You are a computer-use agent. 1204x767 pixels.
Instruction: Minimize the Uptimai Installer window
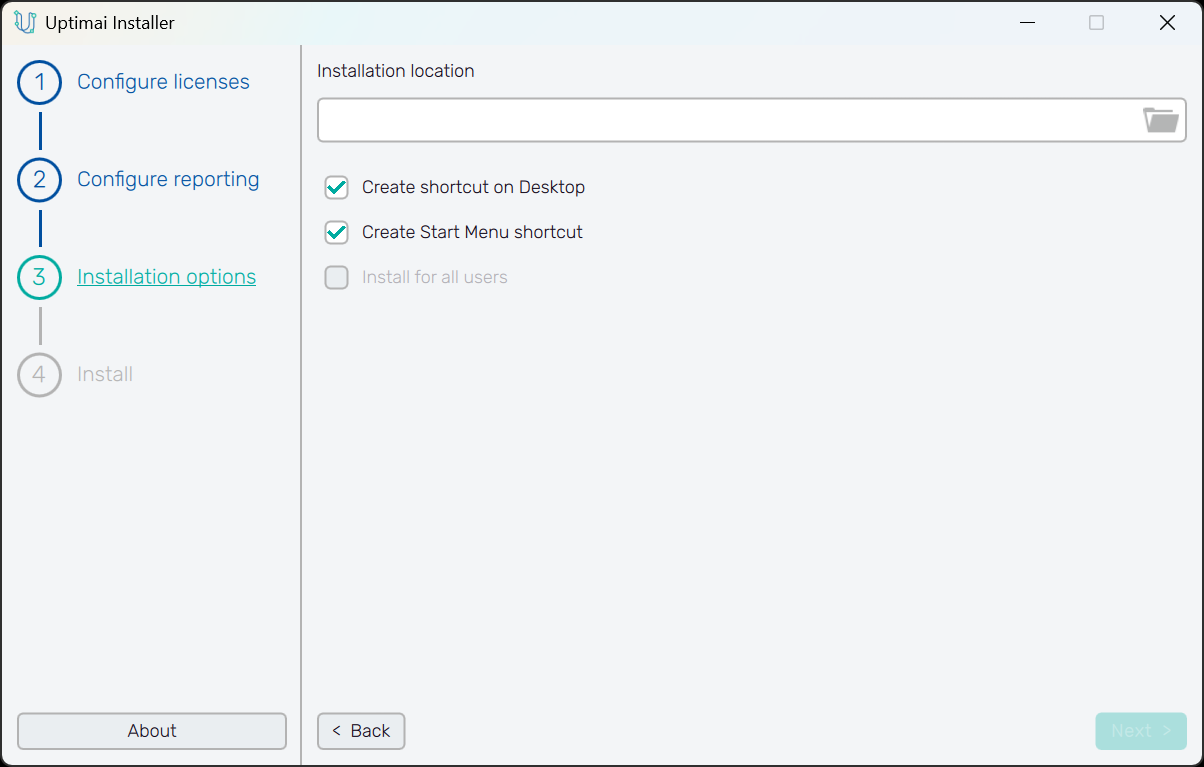tap(1026, 22)
